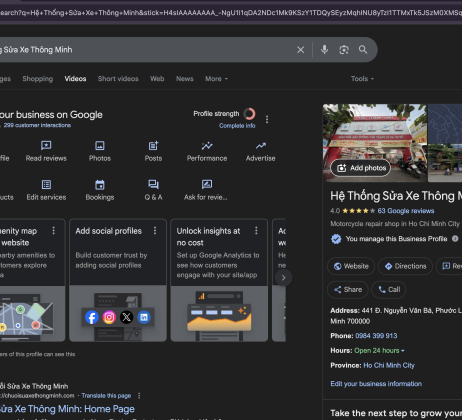This screenshot has width=462, height=420.
Task: Click the Address label text
Action: (x=345, y=311)
